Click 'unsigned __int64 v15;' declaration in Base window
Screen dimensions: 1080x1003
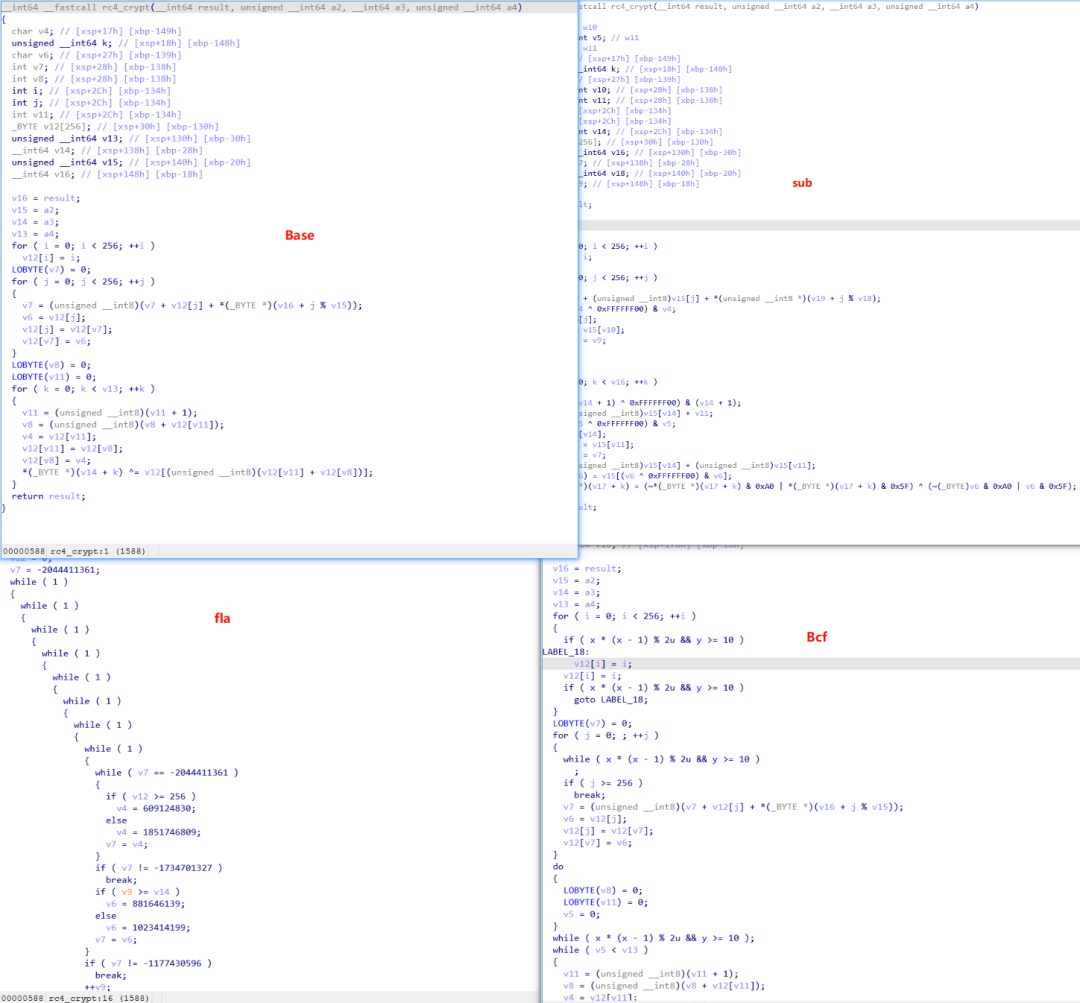click(67, 163)
